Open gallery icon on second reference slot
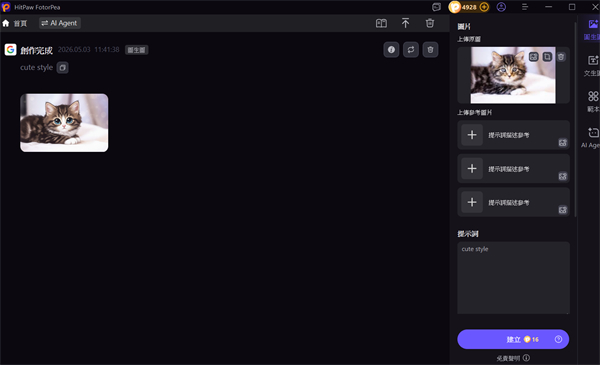Viewport: 600px width, 365px height. [x=562, y=176]
